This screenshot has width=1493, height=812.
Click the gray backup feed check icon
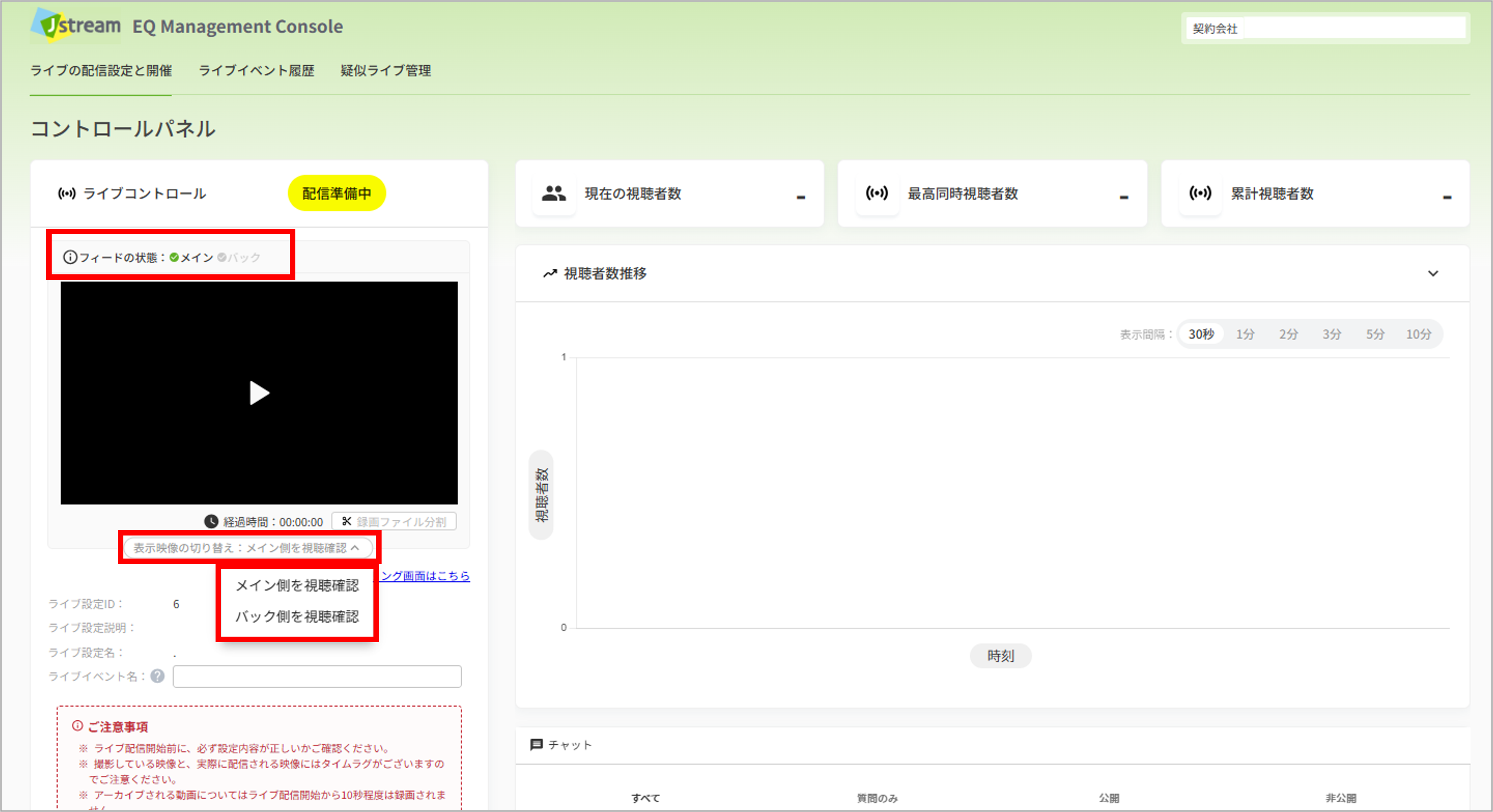[x=222, y=257]
